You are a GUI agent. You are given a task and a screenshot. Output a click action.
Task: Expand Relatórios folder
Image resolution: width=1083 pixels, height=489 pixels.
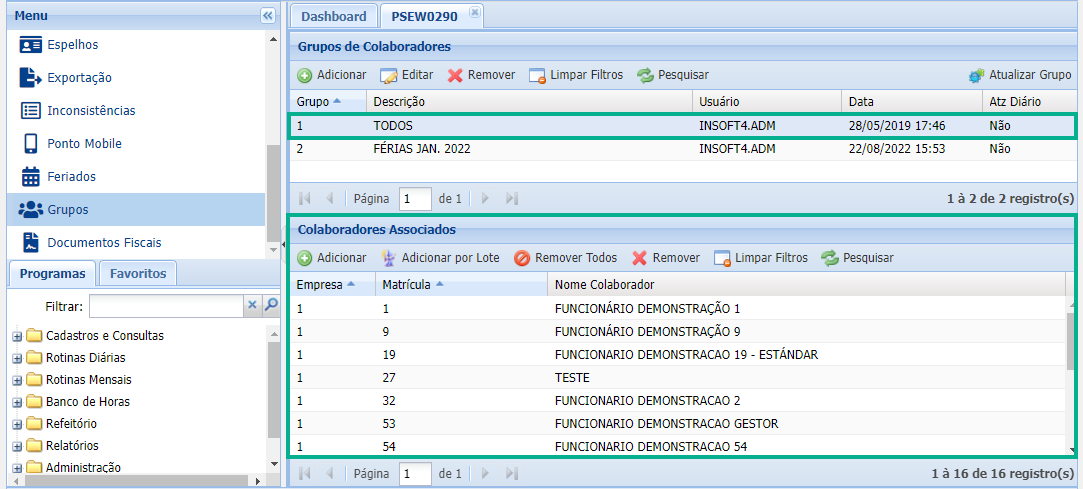(17, 446)
